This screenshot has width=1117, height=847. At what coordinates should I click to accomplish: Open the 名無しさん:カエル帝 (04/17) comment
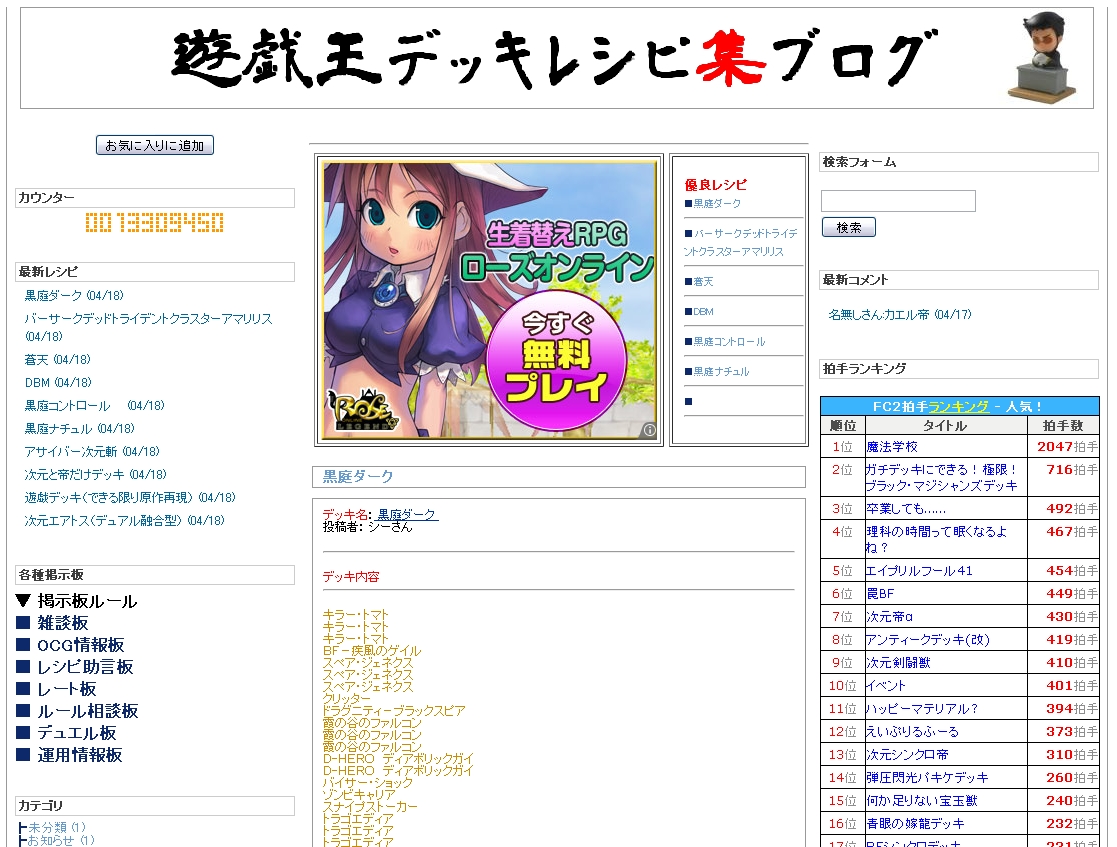coord(900,314)
